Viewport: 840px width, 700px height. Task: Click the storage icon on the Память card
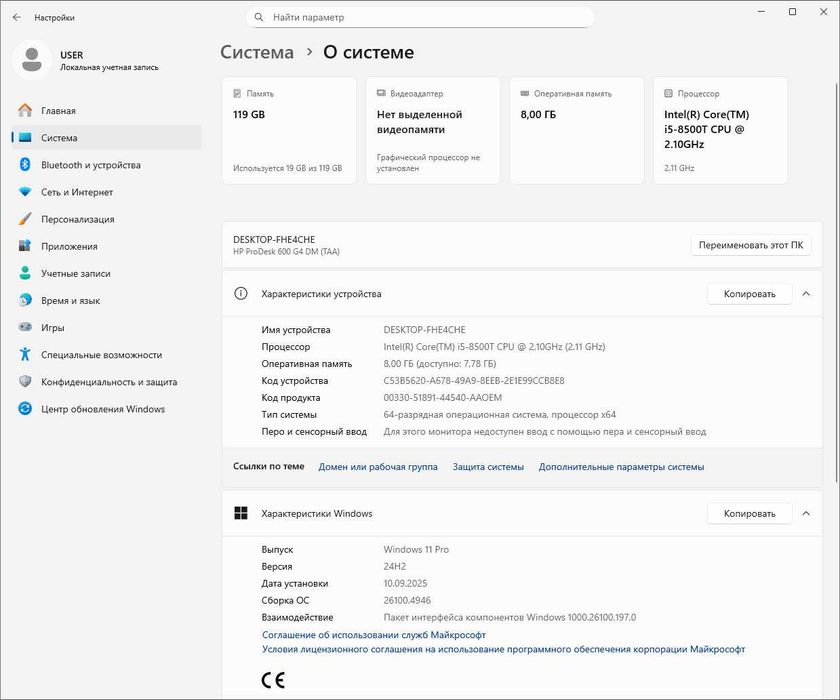[x=237, y=94]
